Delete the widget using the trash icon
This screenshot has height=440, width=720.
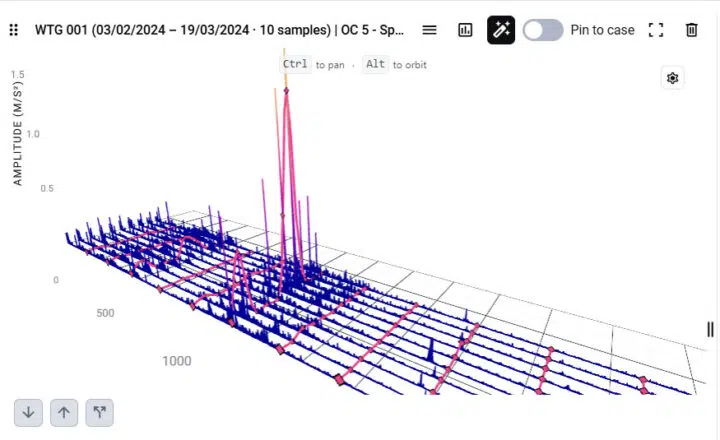coord(692,30)
